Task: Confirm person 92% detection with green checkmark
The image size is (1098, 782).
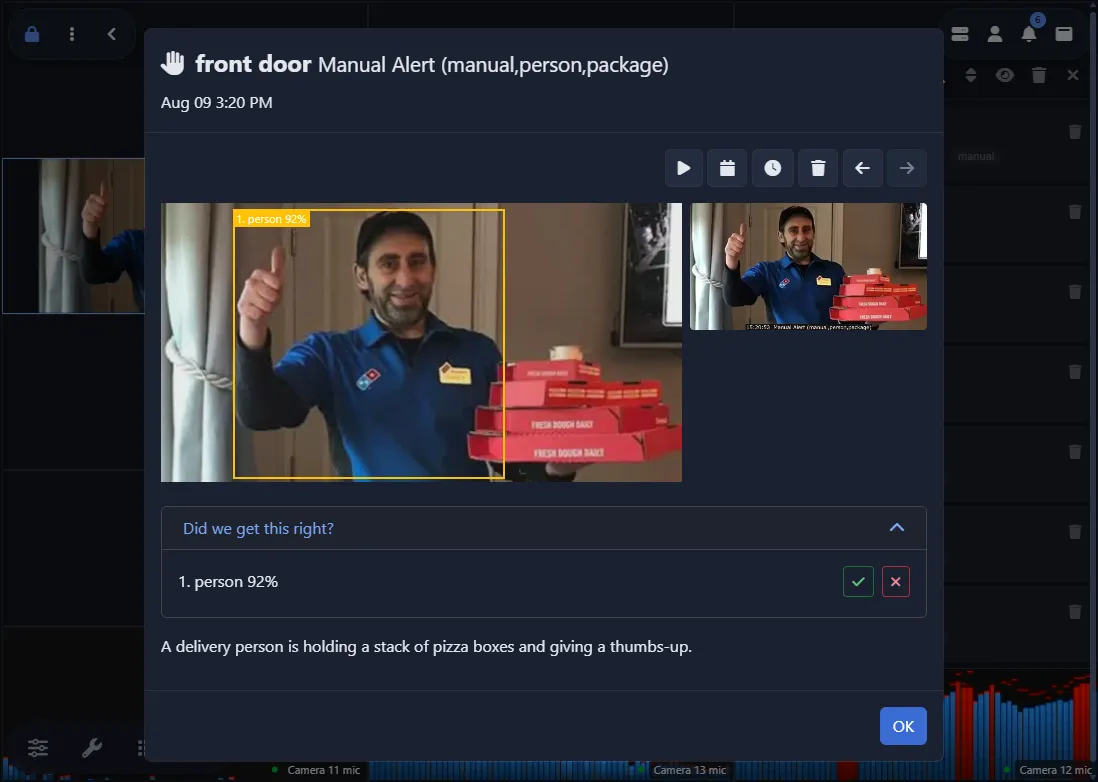Action: tap(858, 582)
